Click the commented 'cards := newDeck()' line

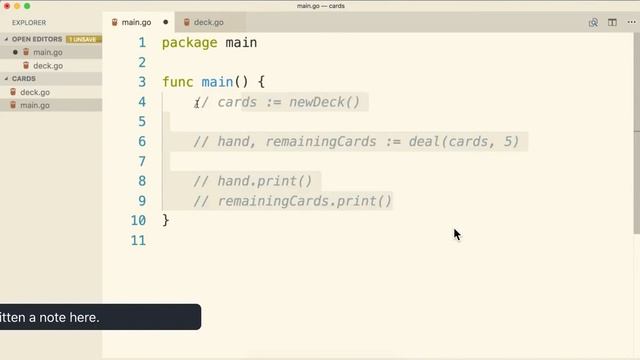(277, 102)
